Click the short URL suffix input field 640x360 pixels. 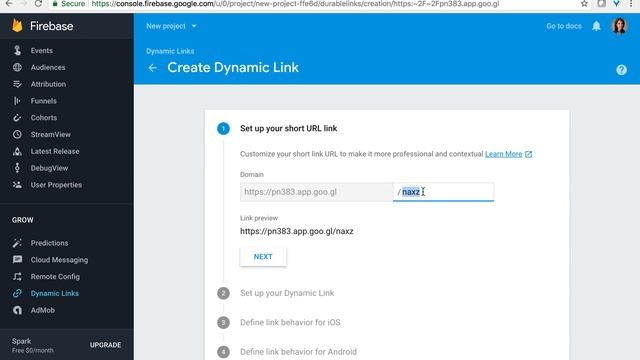click(x=443, y=192)
